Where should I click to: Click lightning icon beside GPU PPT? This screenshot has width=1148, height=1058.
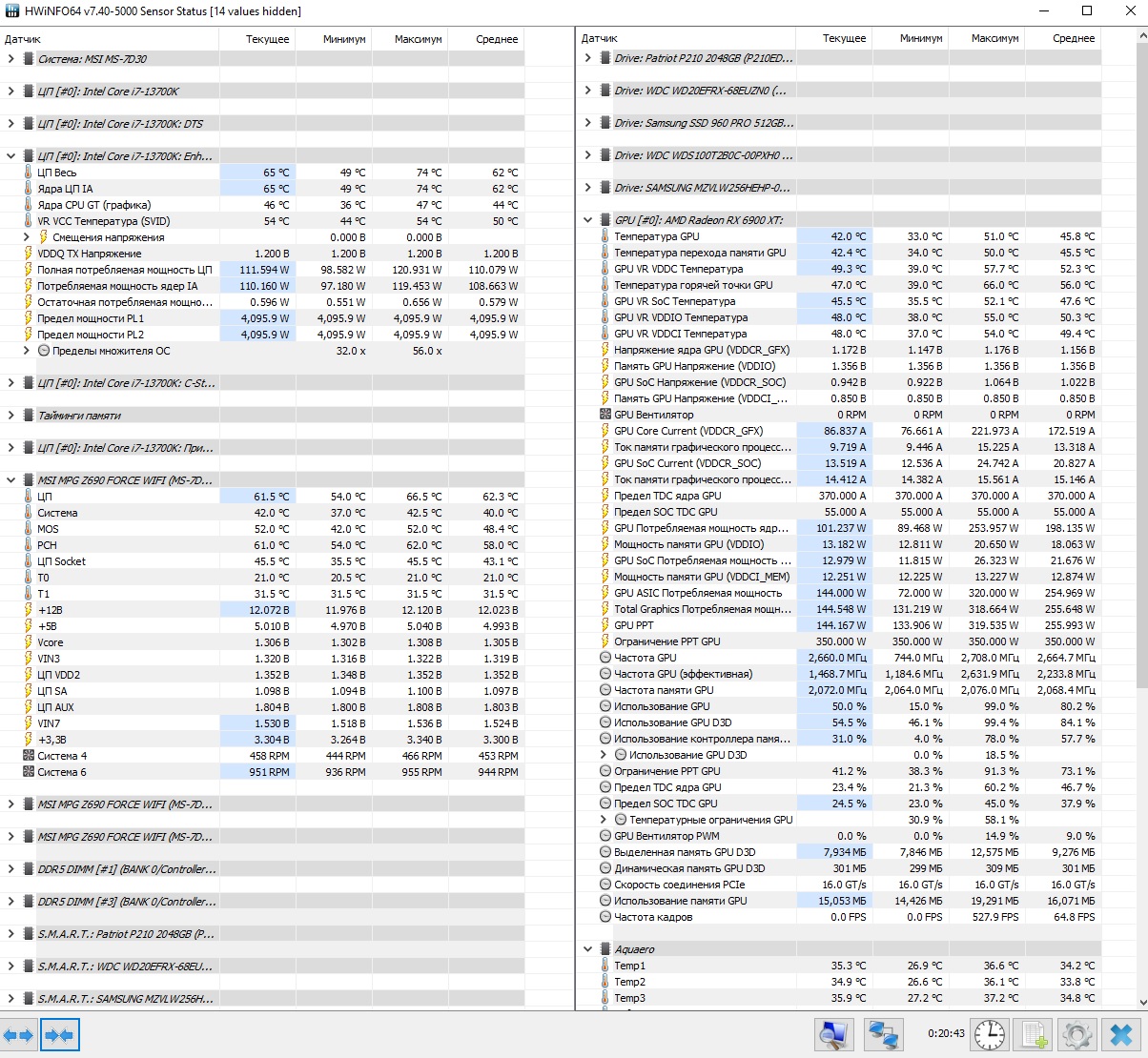605,625
